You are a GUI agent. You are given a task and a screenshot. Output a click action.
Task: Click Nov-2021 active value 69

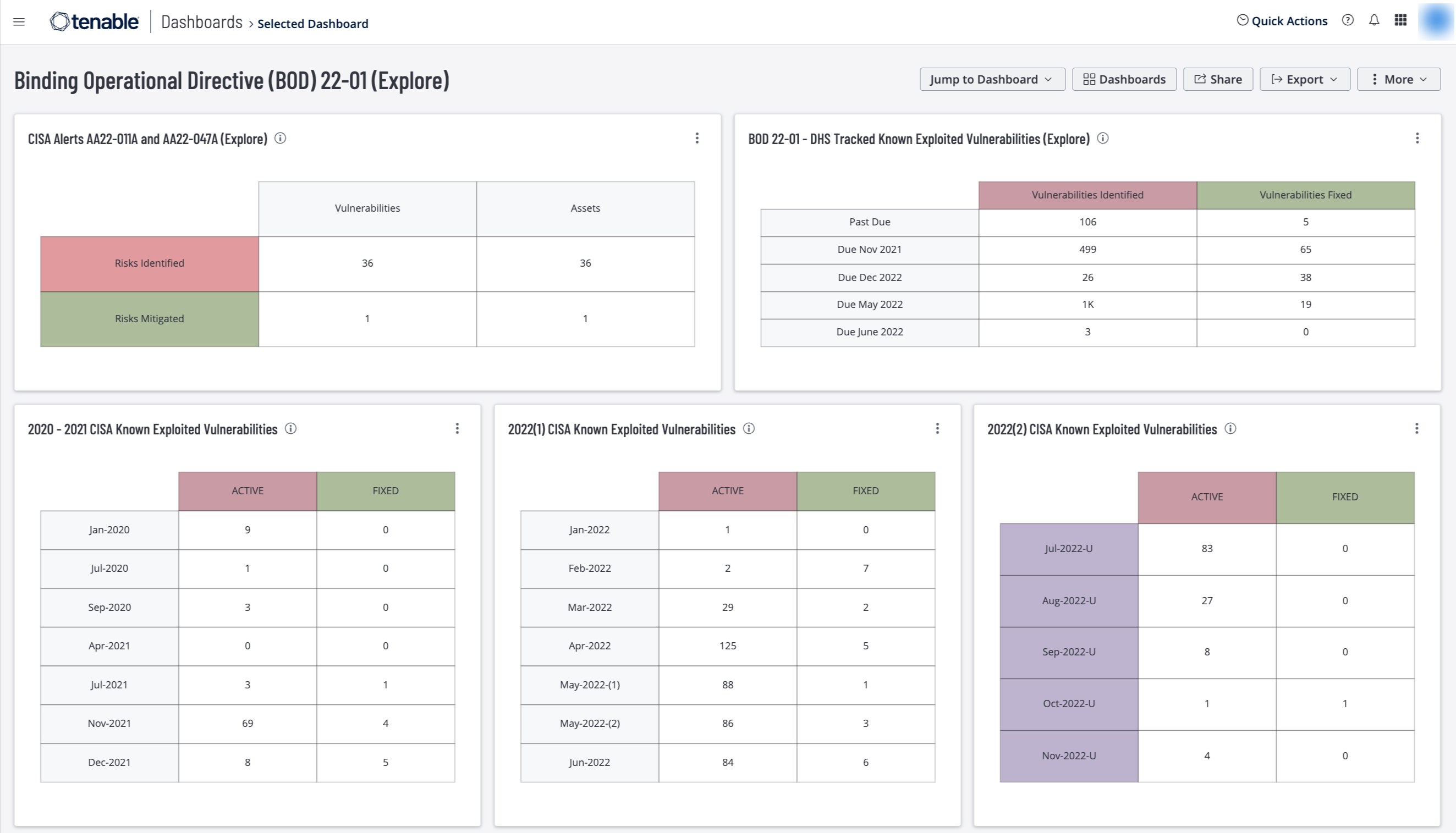[247, 724]
